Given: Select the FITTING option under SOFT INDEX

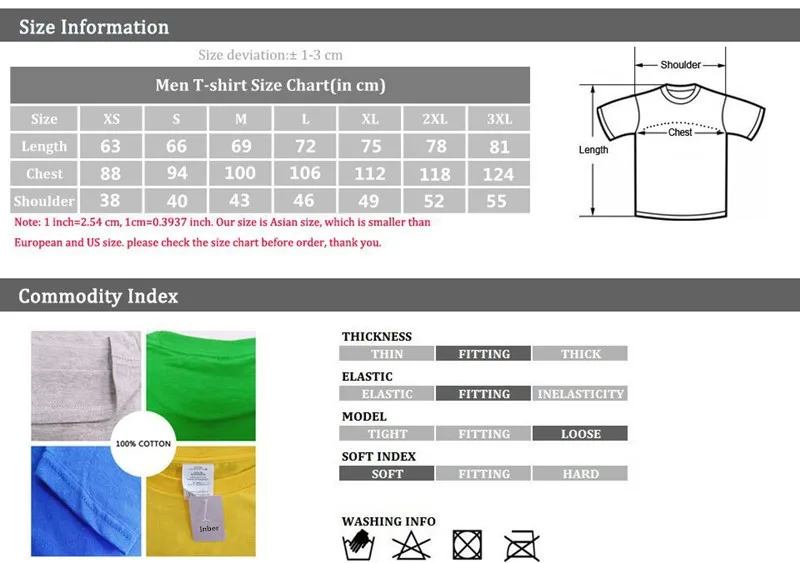Looking at the screenshot, I should pyautogui.click(x=483, y=473).
